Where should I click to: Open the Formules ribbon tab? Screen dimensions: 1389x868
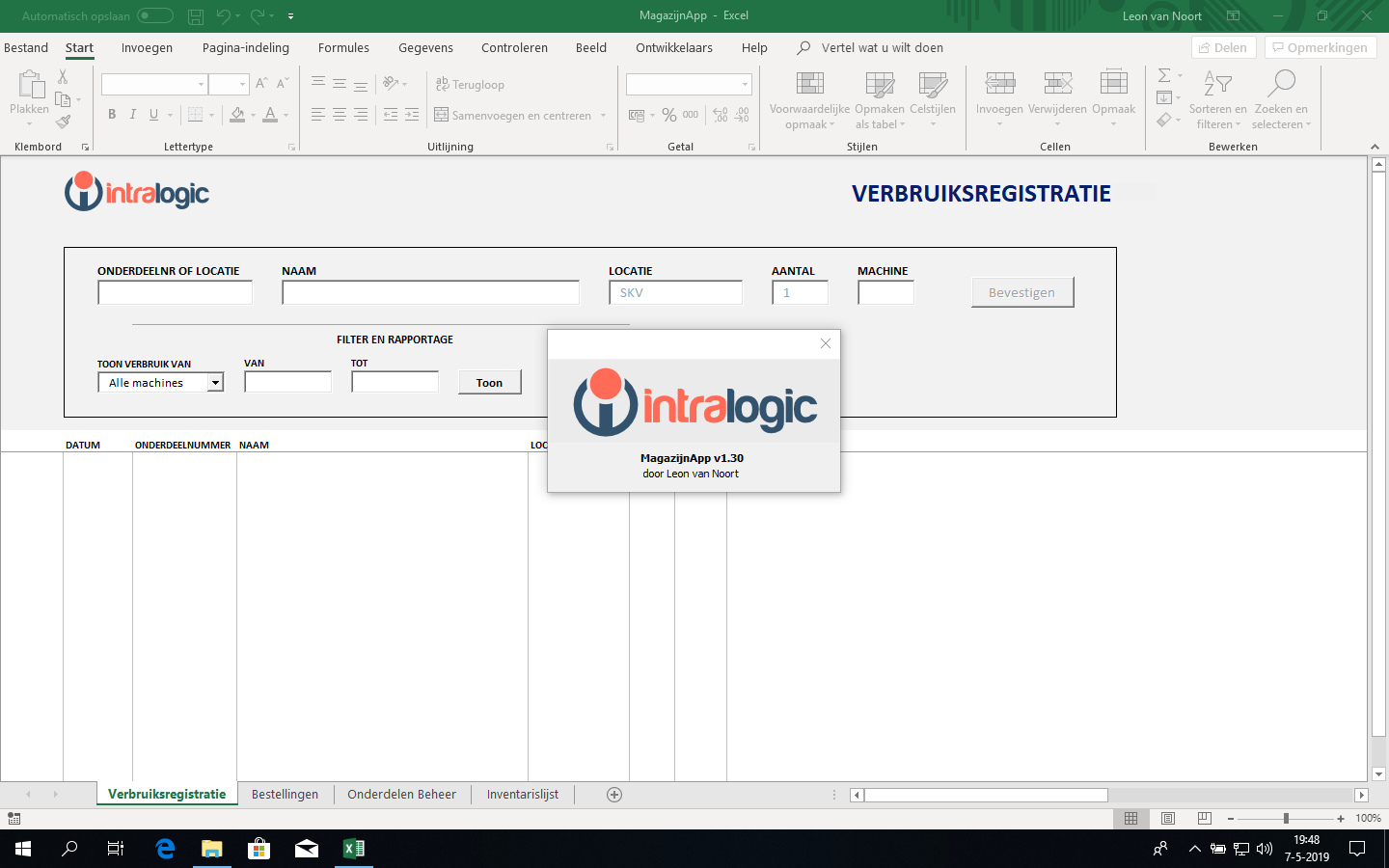click(x=343, y=47)
